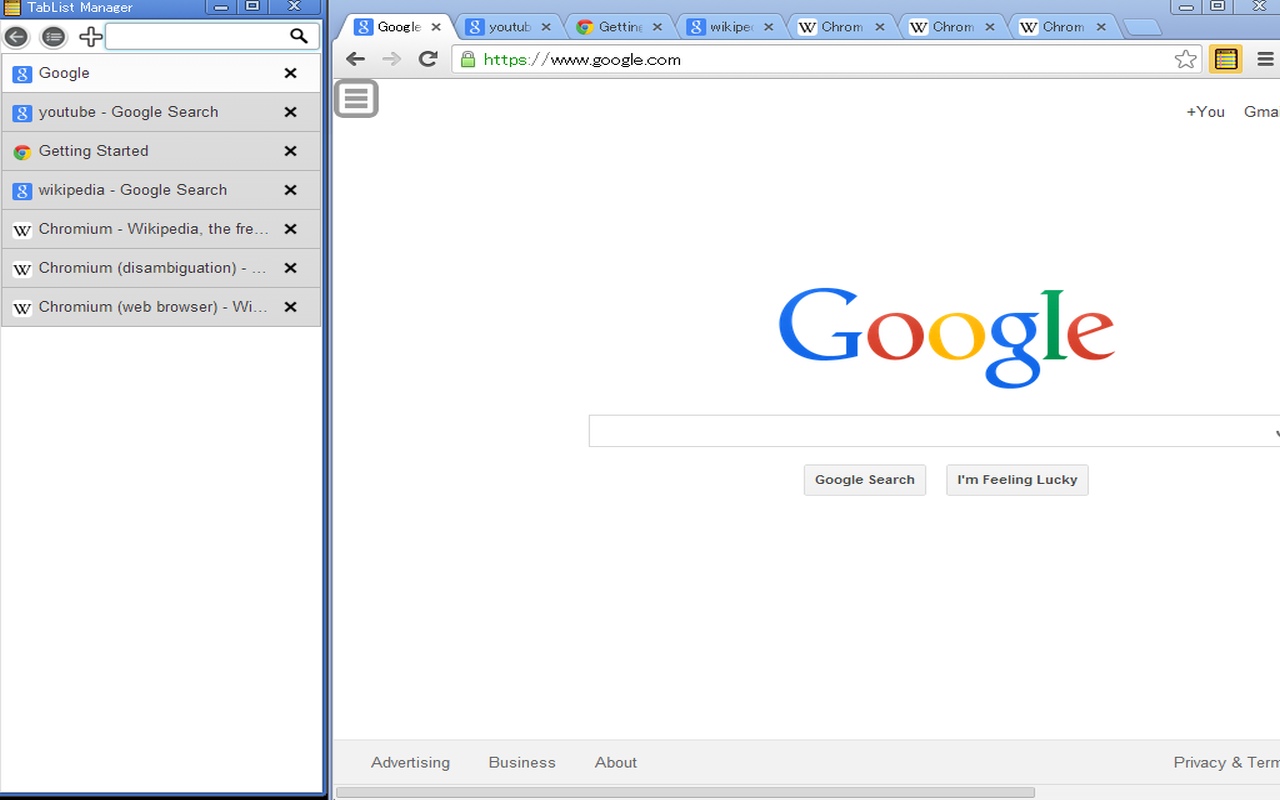Close the youtube browser tab
The width and height of the screenshot is (1280, 800).
pyautogui.click(x=546, y=27)
